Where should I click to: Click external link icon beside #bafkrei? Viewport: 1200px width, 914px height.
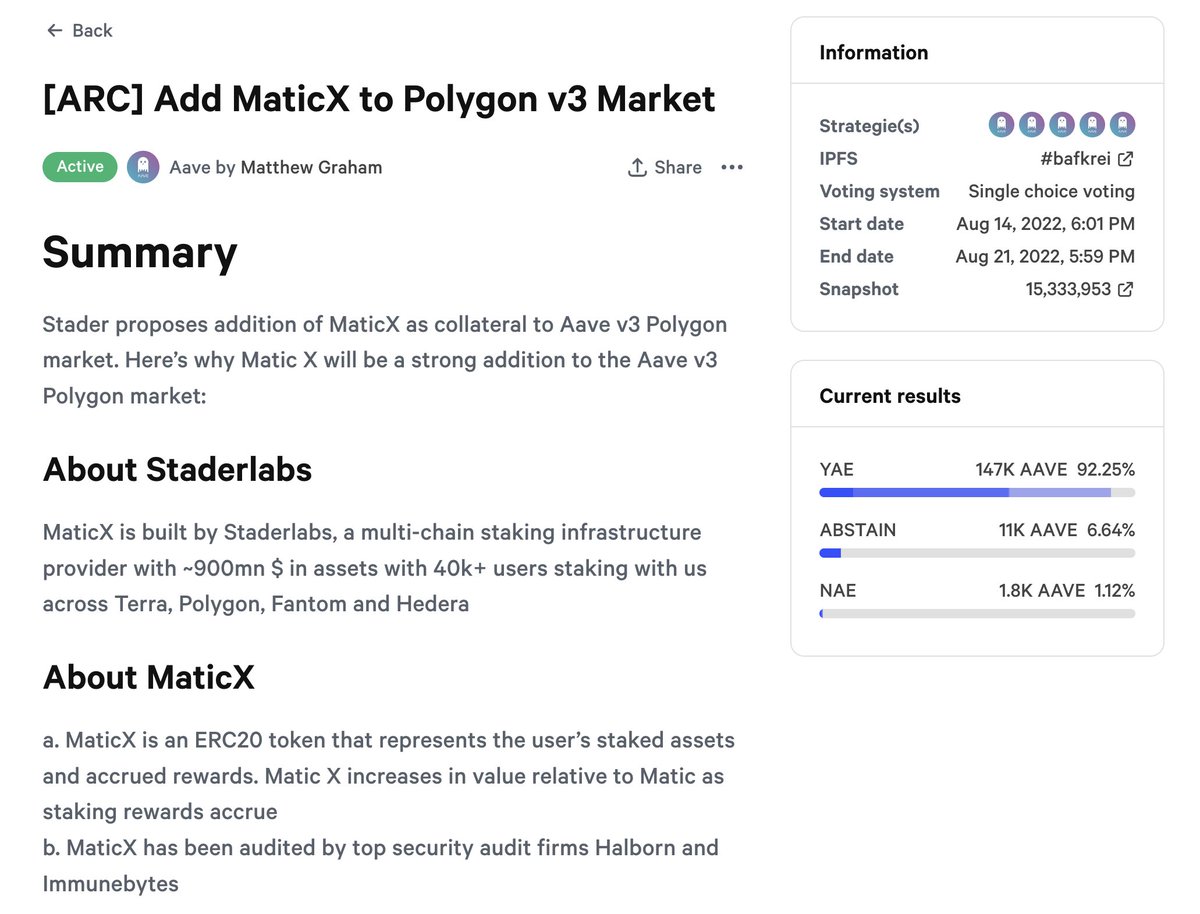tap(1126, 159)
